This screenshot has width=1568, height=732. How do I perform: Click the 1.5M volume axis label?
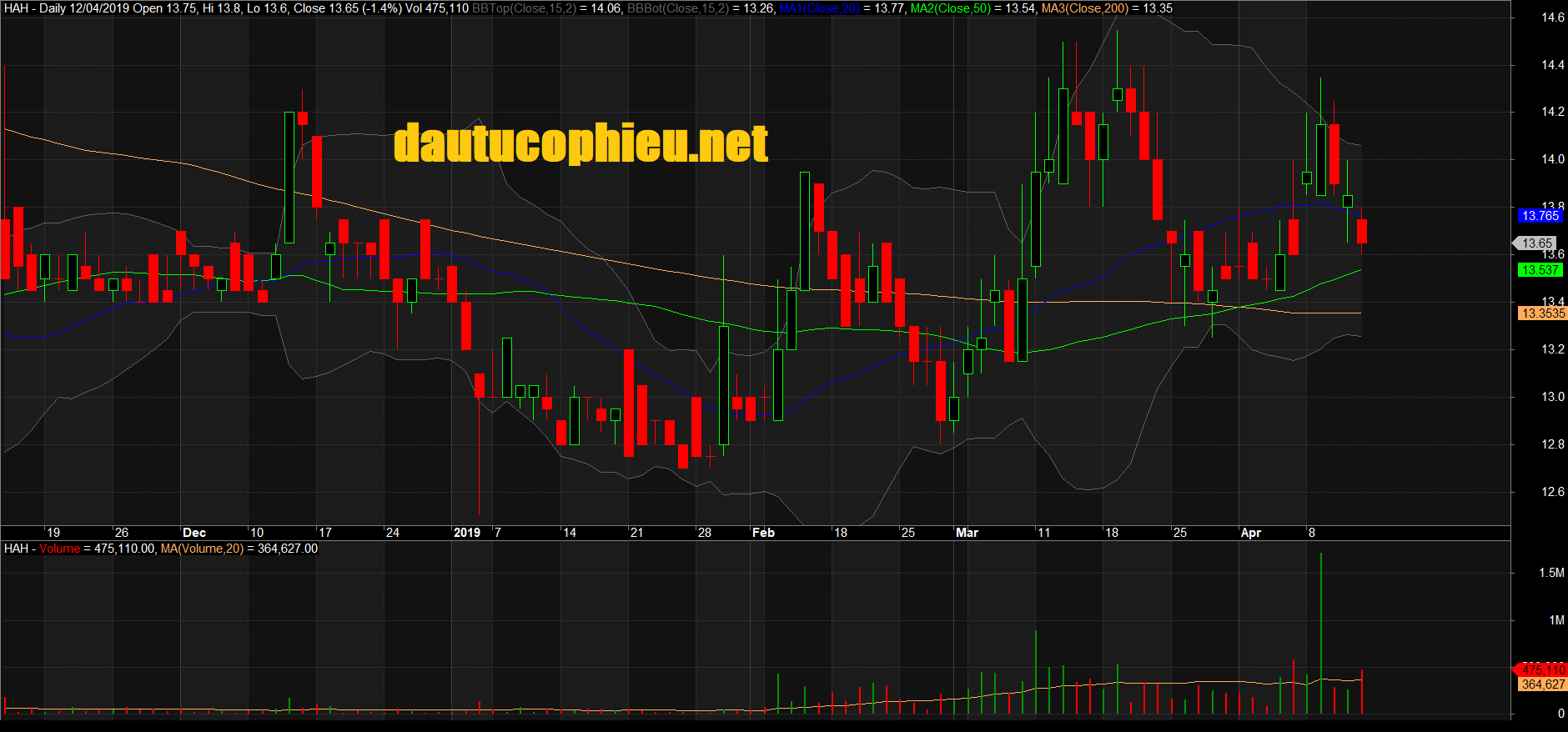pos(1552,573)
